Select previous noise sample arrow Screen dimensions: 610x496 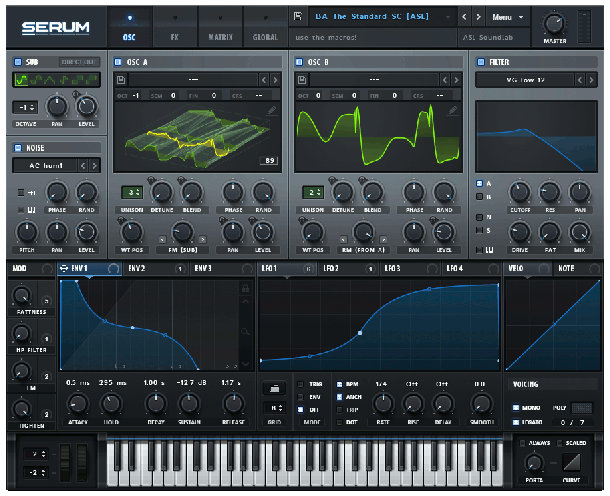click(83, 166)
